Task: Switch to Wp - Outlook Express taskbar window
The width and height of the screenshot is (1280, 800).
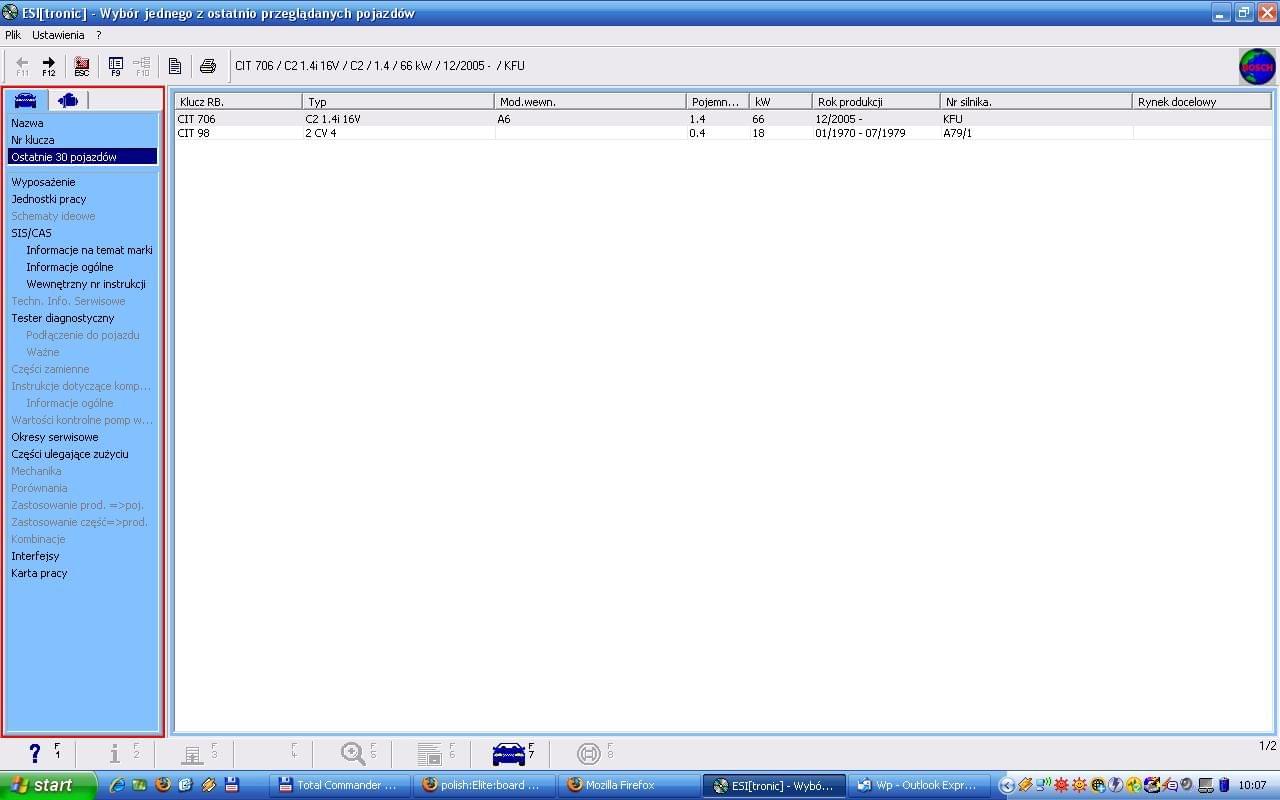Action: (920, 785)
